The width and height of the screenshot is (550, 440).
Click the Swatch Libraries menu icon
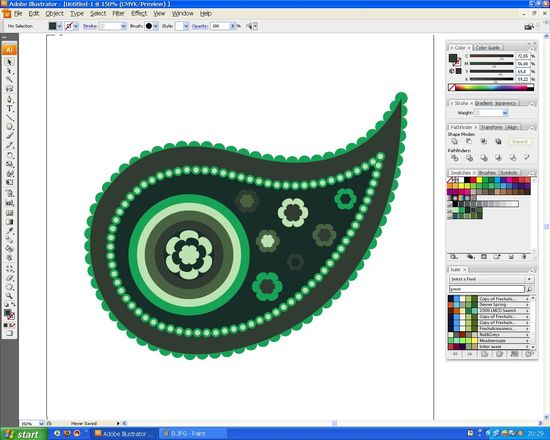pyautogui.click(x=454, y=257)
